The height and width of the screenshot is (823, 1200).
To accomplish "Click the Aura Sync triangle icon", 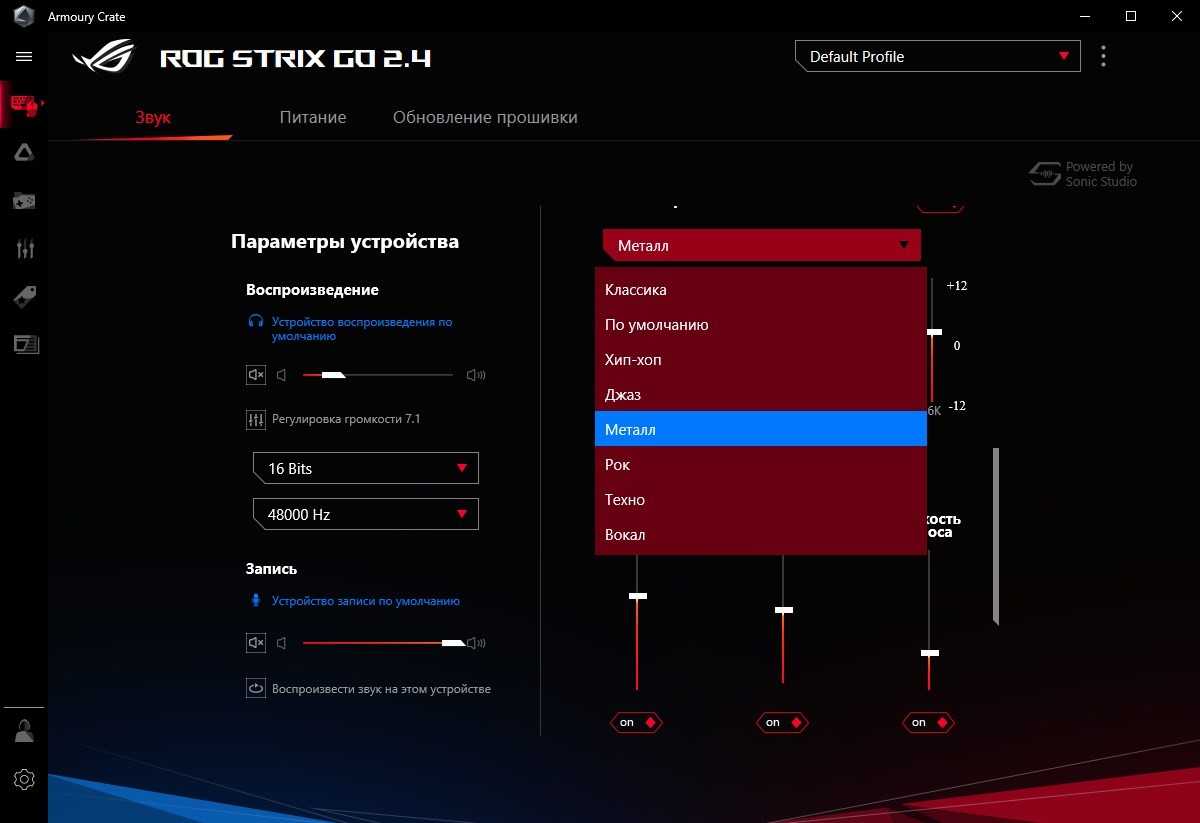I will tap(24, 152).
